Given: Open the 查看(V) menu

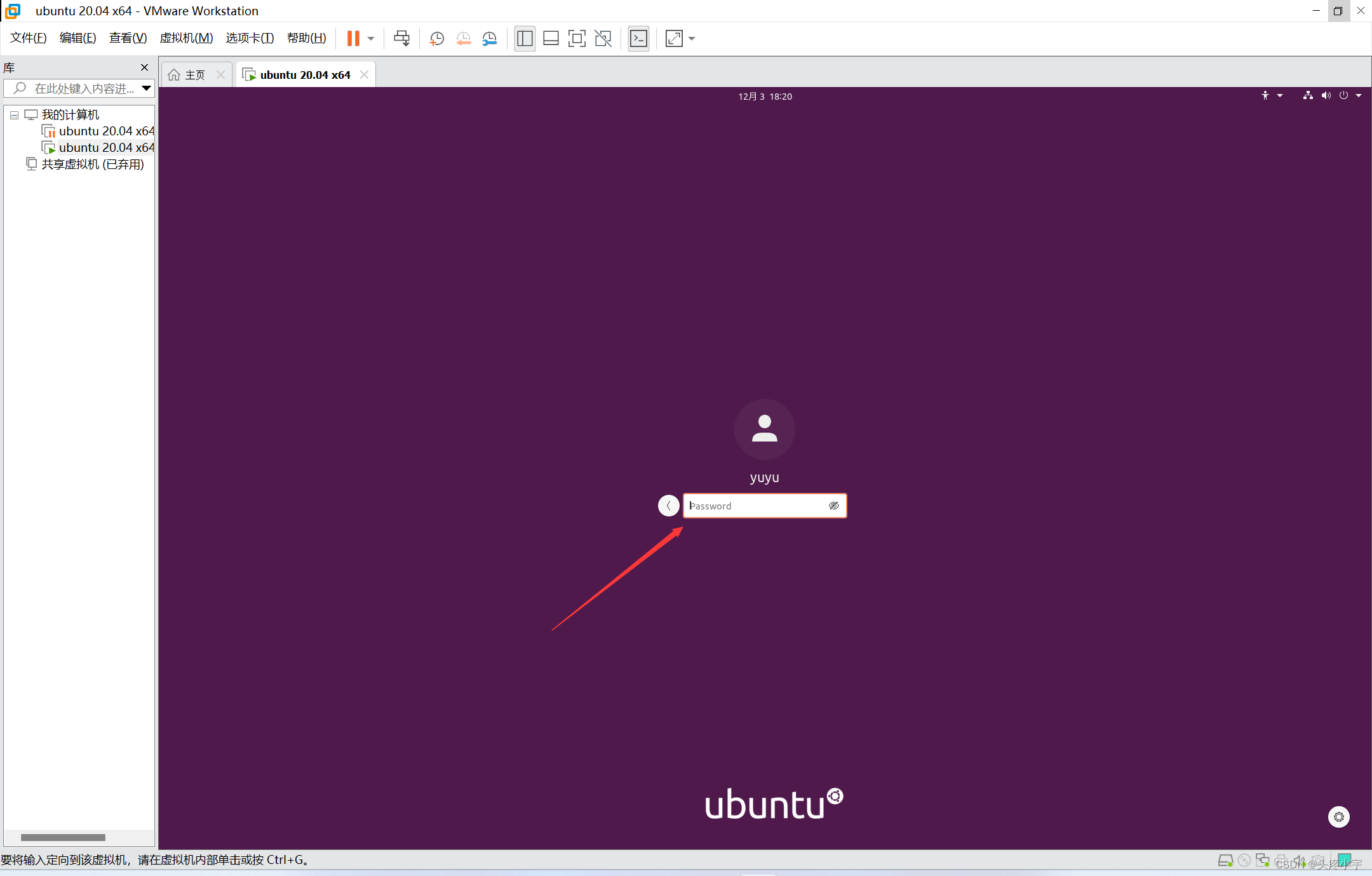Looking at the screenshot, I should (128, 38).
